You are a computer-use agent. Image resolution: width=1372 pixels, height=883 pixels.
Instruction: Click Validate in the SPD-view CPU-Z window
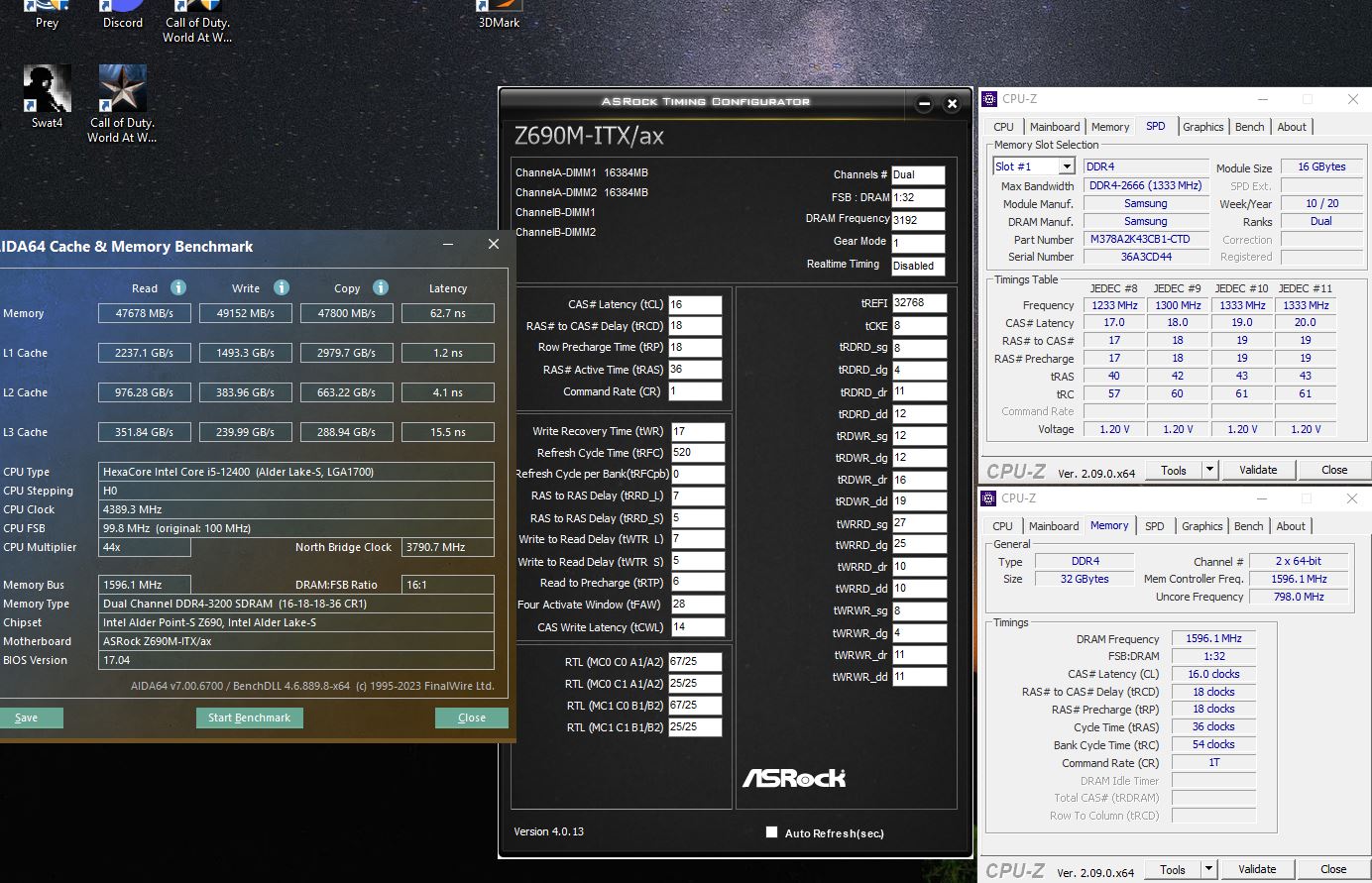click(x=1258, y=470)
